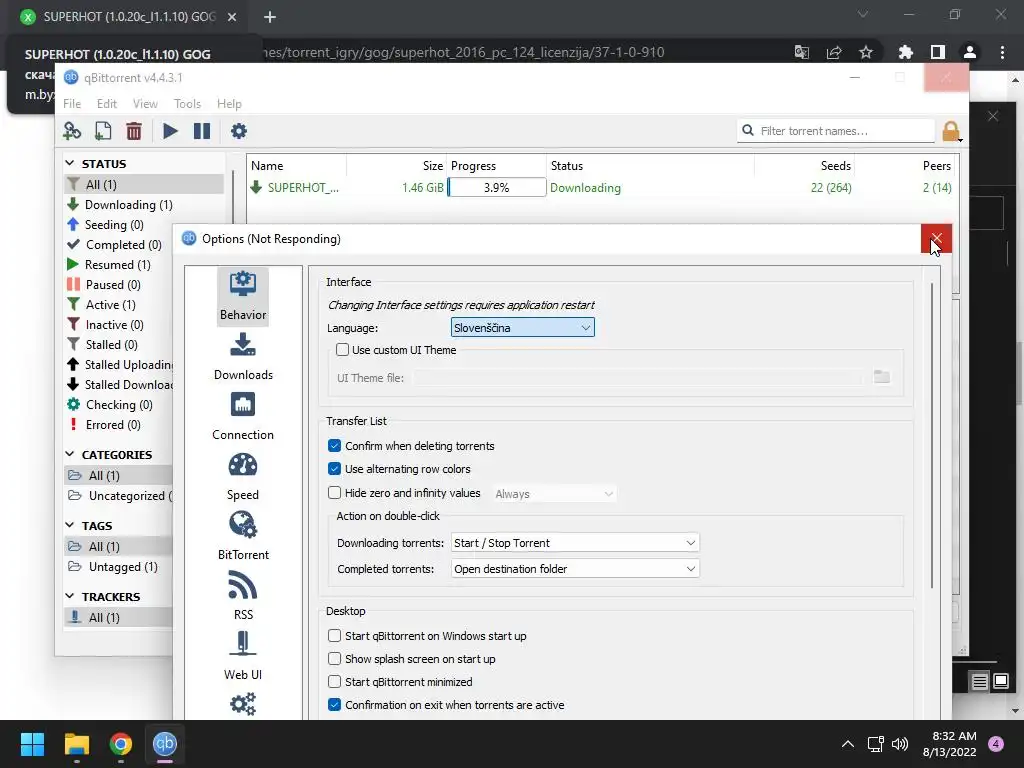Uncheck Use alternating row colors
The height and width of the screenshot is (768, 1024).
click(334, 468)
